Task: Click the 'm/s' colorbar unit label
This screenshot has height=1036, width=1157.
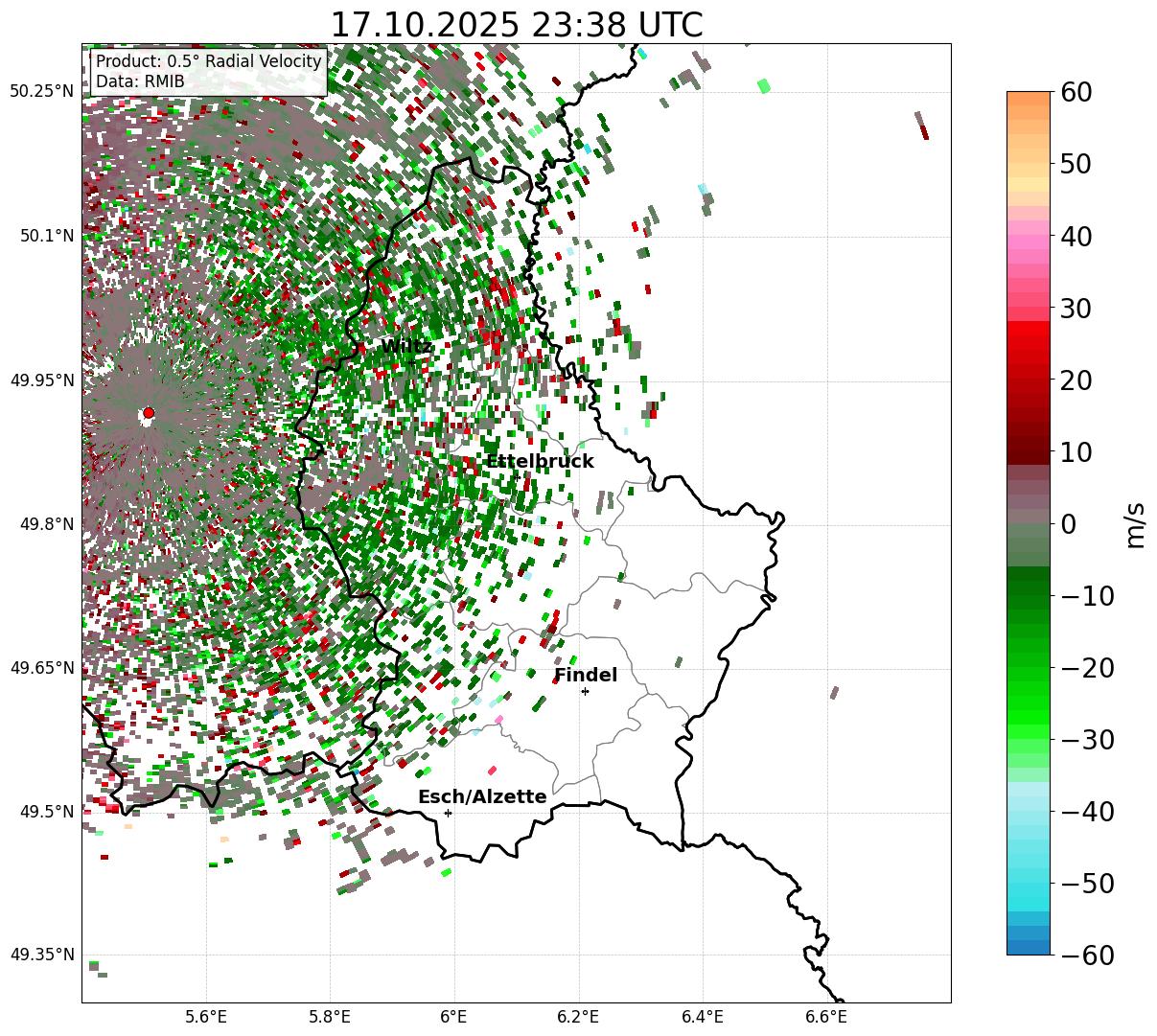Action: (1136, 524)
